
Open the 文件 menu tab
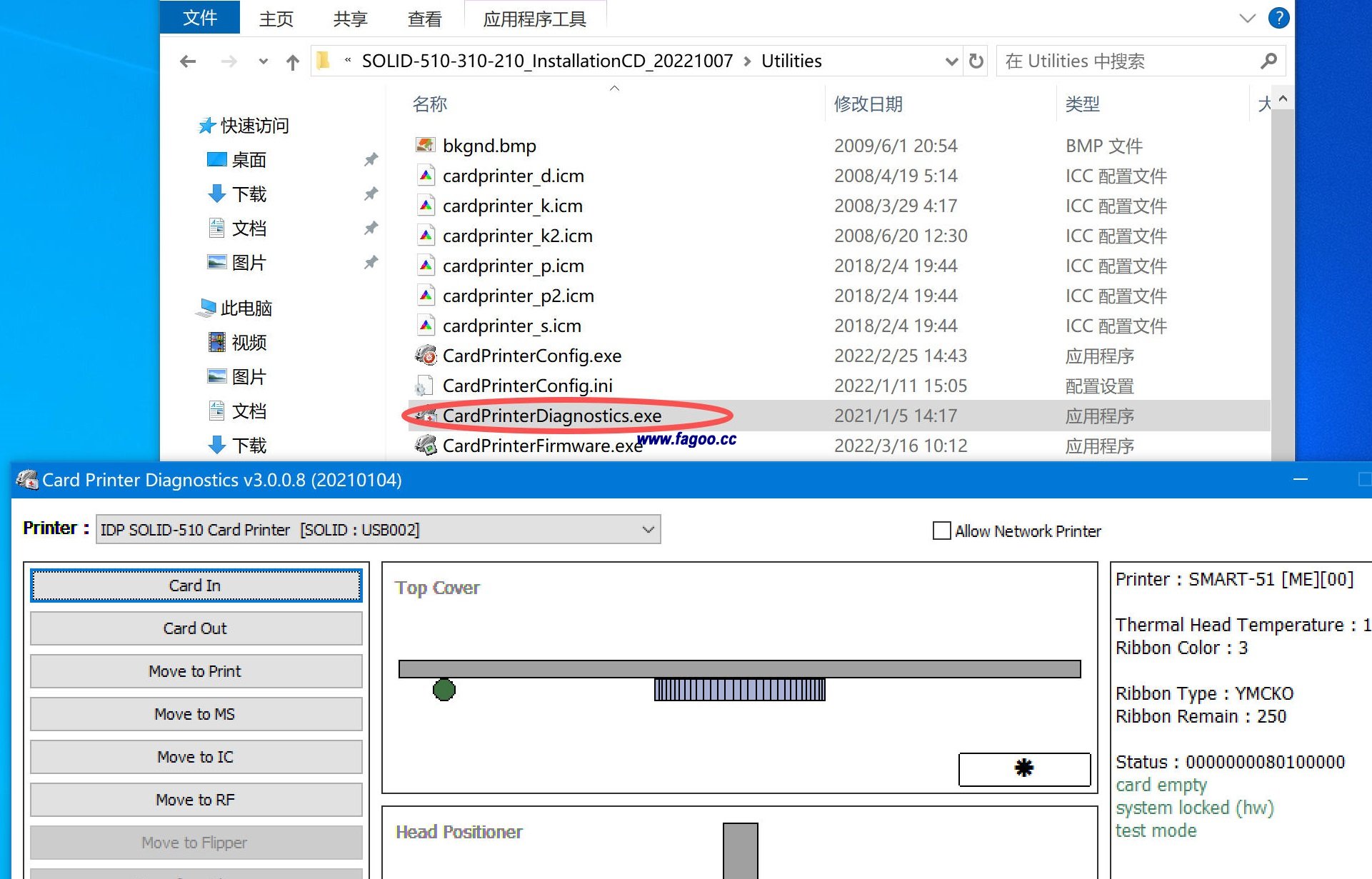tap(199, 18)
